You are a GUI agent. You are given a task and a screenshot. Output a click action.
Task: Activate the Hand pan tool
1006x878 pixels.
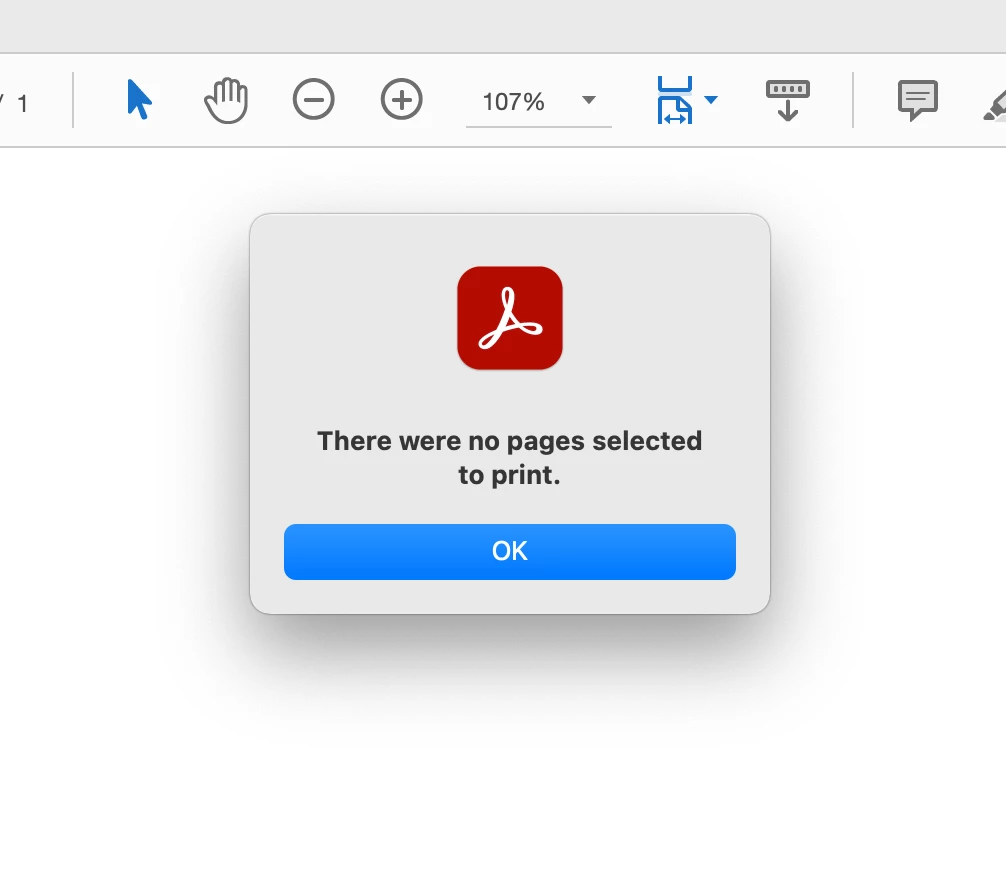[x=226, y=100]
